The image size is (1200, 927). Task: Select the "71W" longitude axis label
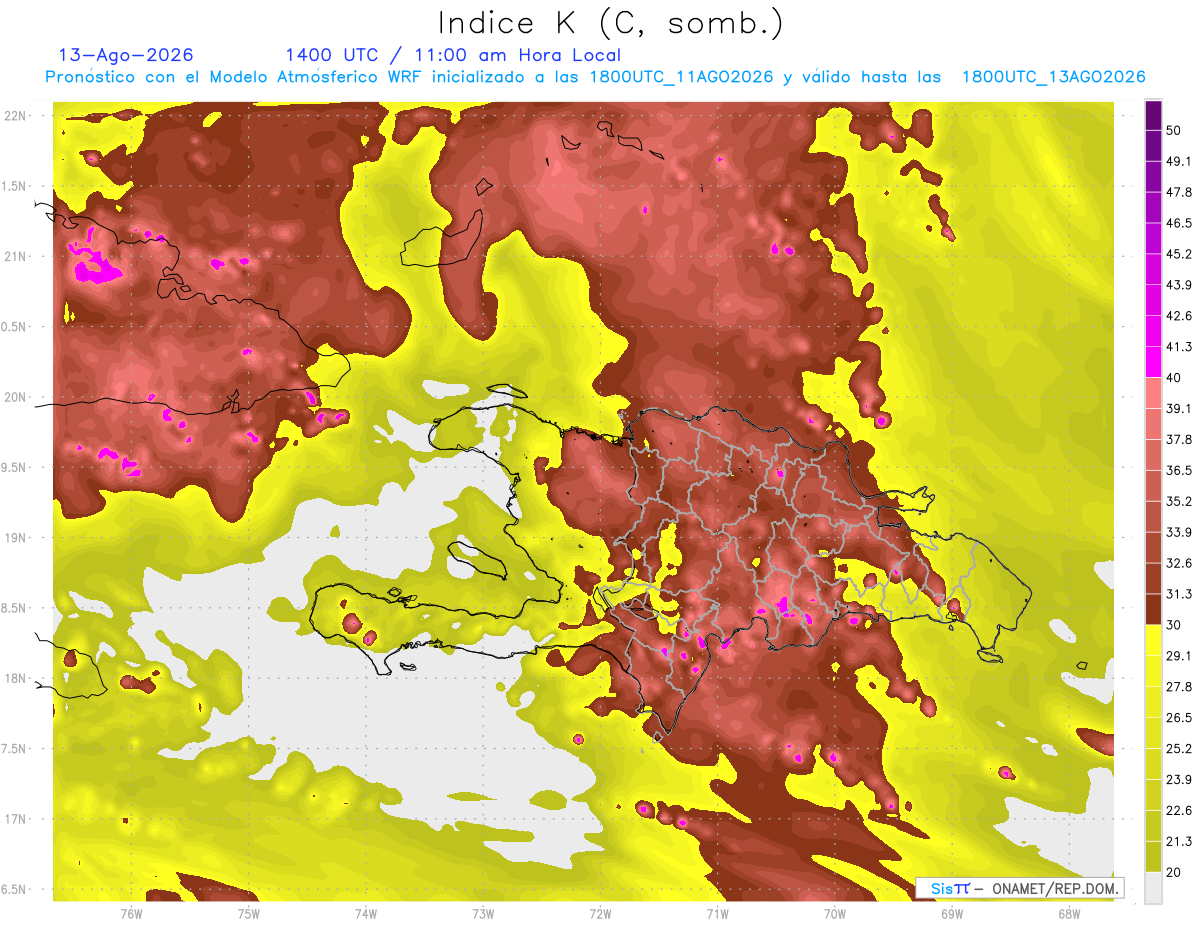click(x=717, y=913)
